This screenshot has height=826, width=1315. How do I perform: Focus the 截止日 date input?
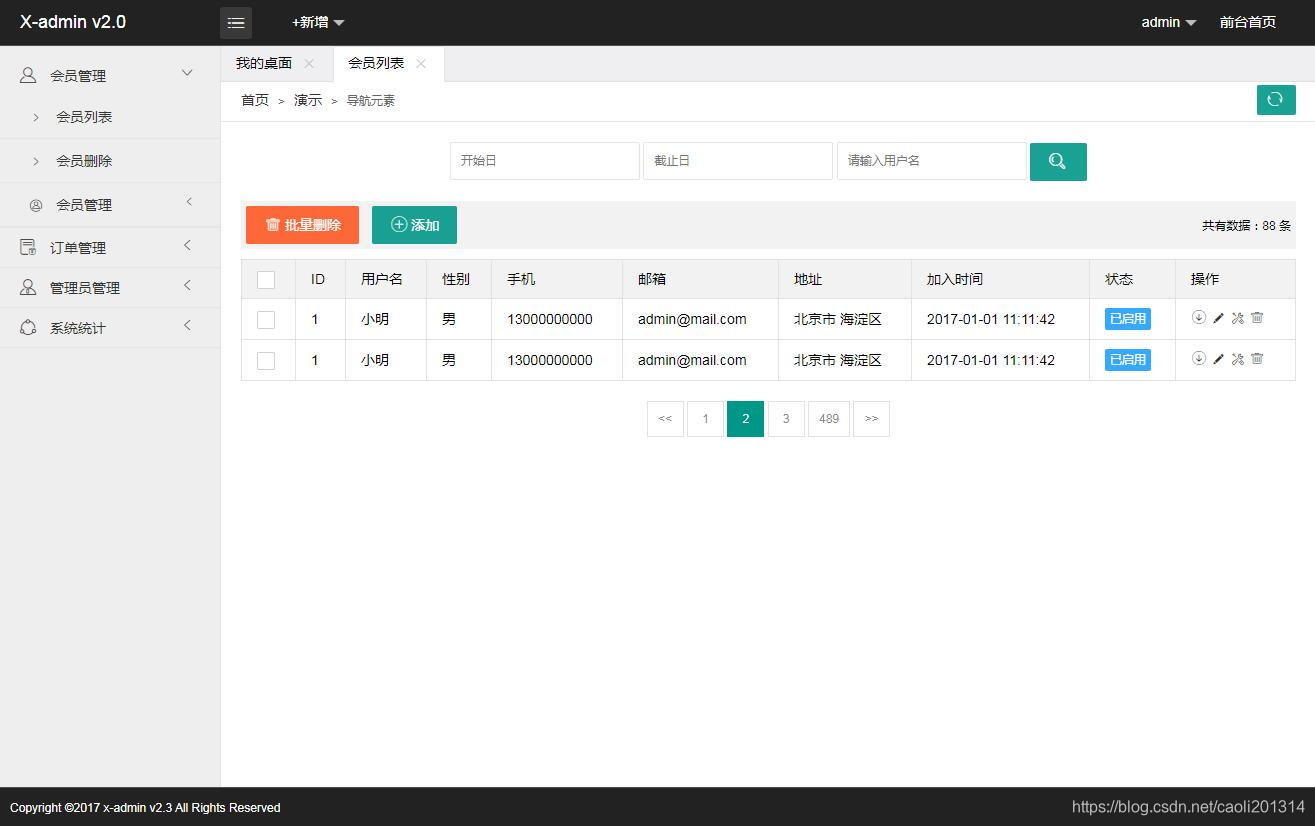coord(738,161)
